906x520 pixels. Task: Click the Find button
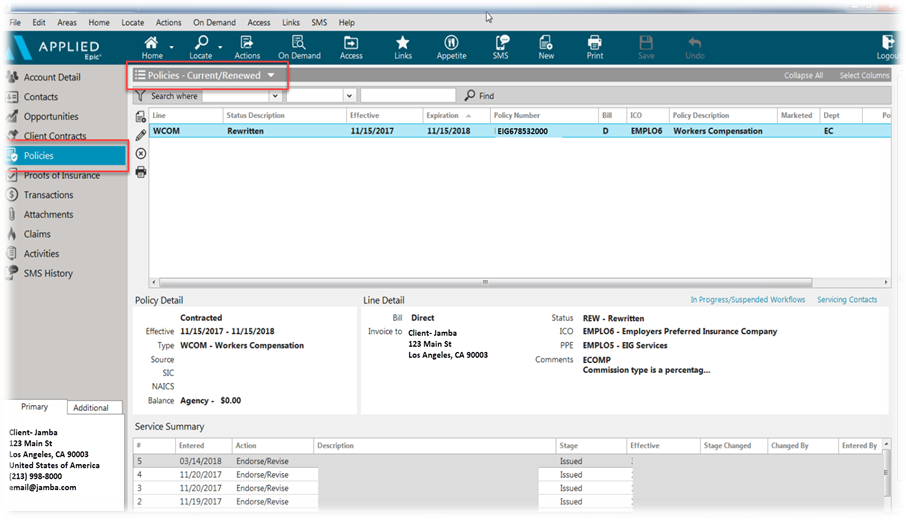click(x=479, y=96)
